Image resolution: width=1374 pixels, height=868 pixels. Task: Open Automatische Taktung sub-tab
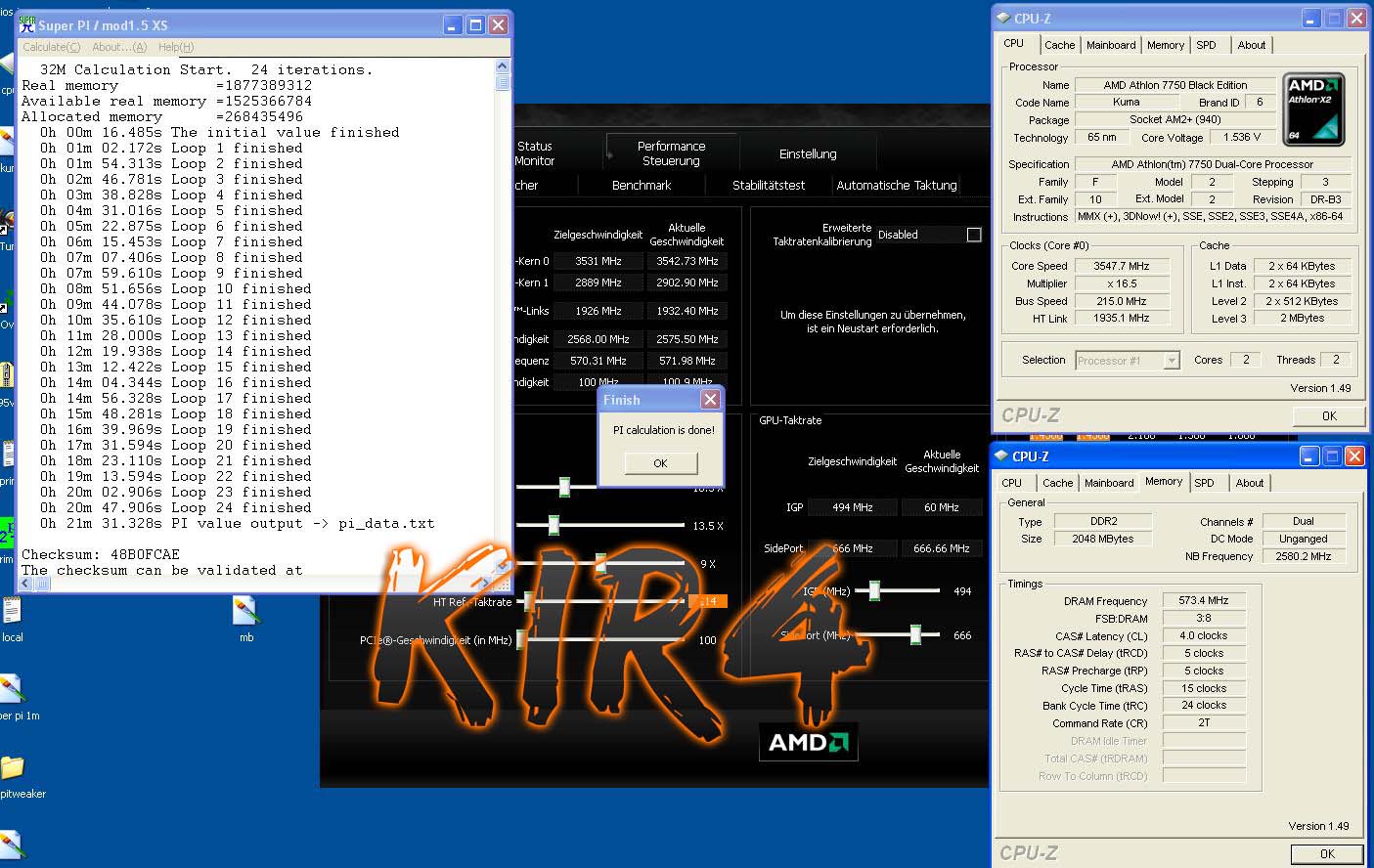click(x=897, y=185)
